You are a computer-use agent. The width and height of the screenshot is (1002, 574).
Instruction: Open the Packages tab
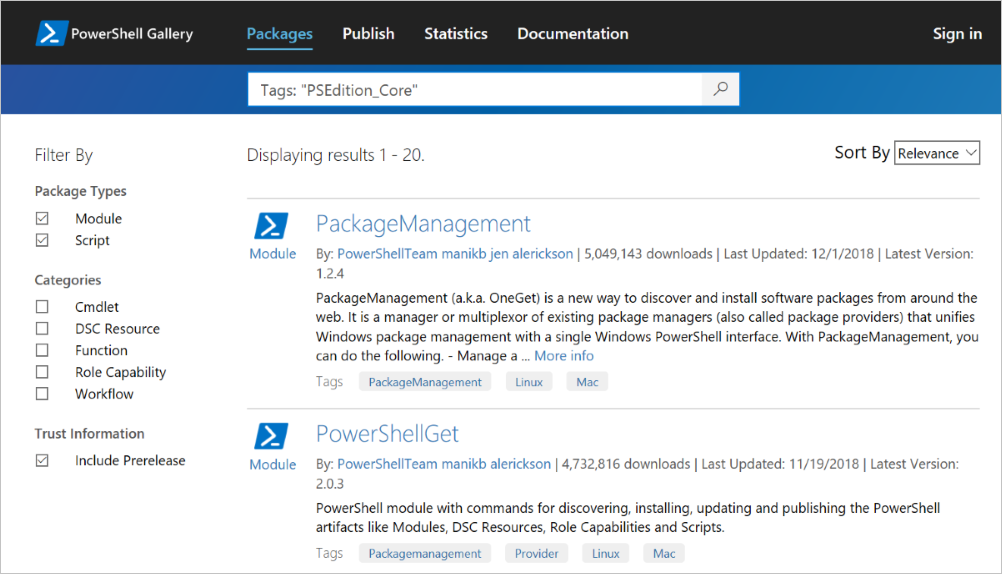pos(279,34)
